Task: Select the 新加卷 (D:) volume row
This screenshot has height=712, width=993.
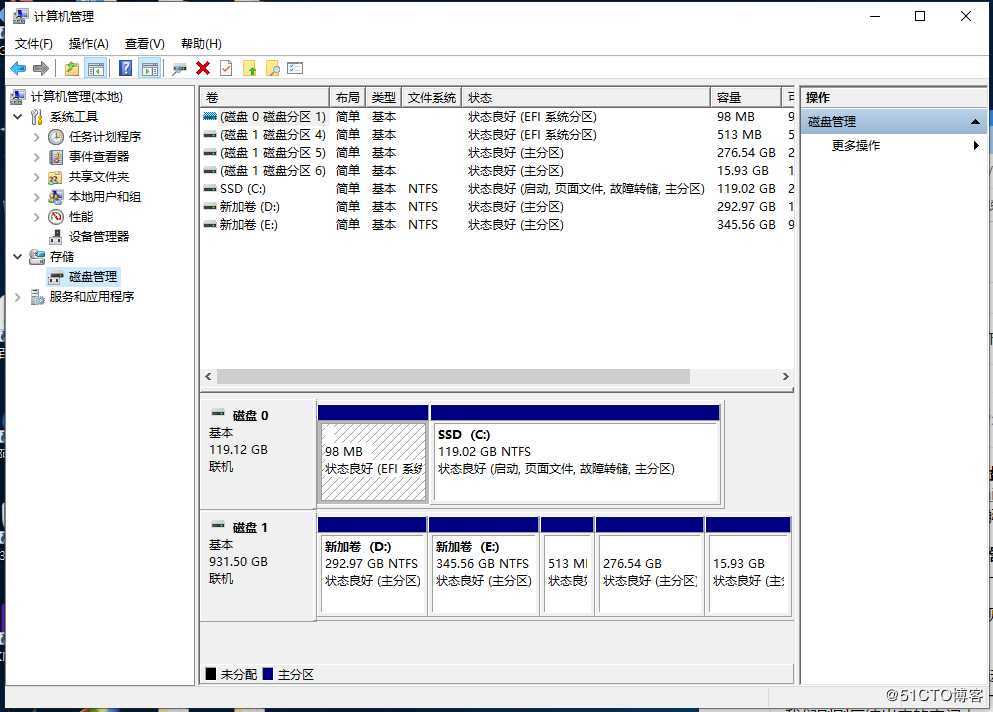Action: coord(498,207)
